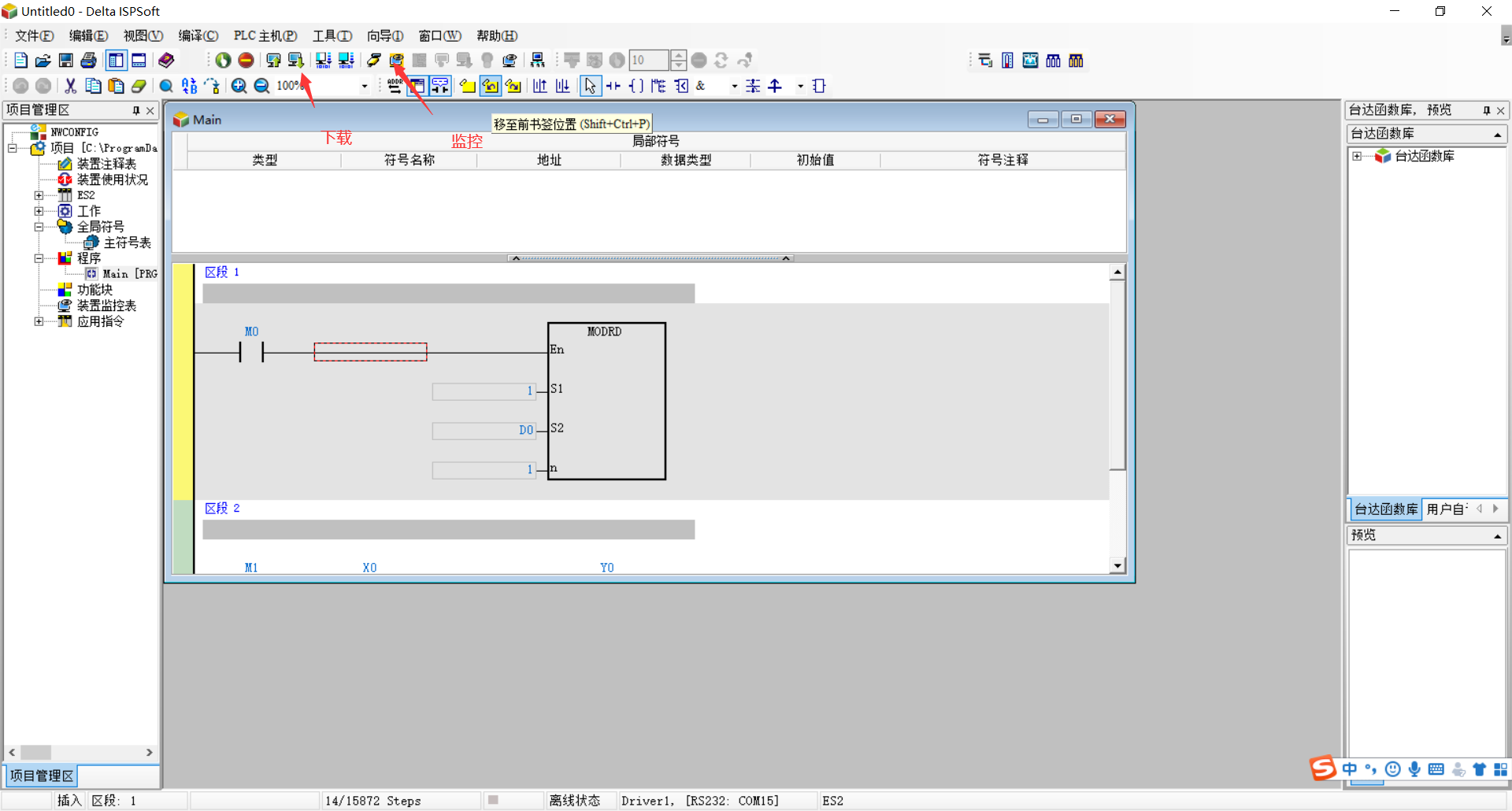Viewport: 1512px width, 811px height.
Task: Collapse the 程序 tree node
Action: click(39, 258)
